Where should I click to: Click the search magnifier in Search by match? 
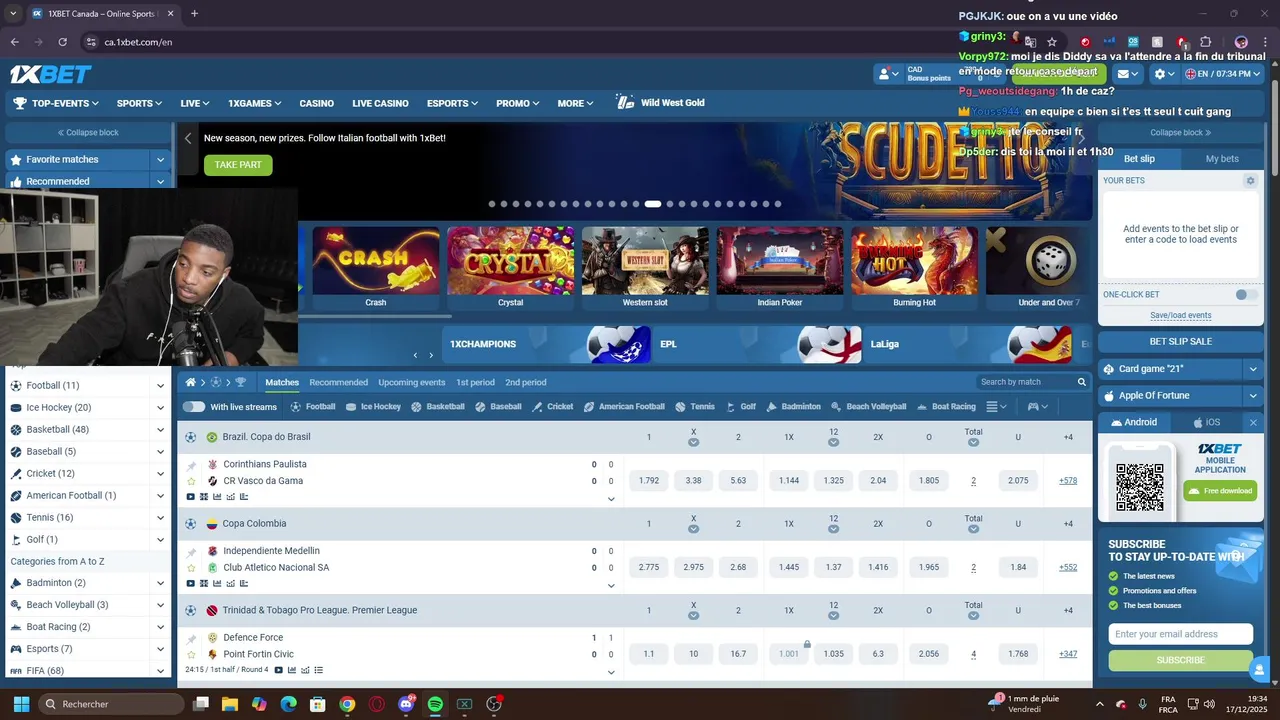(x=1082, y=382)
